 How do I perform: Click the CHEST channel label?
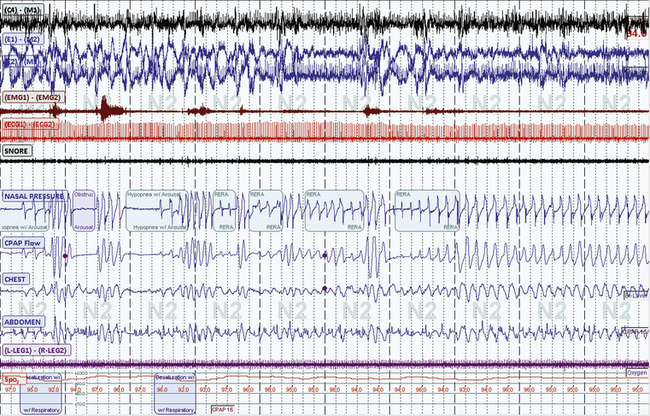[x=17, y=279]
